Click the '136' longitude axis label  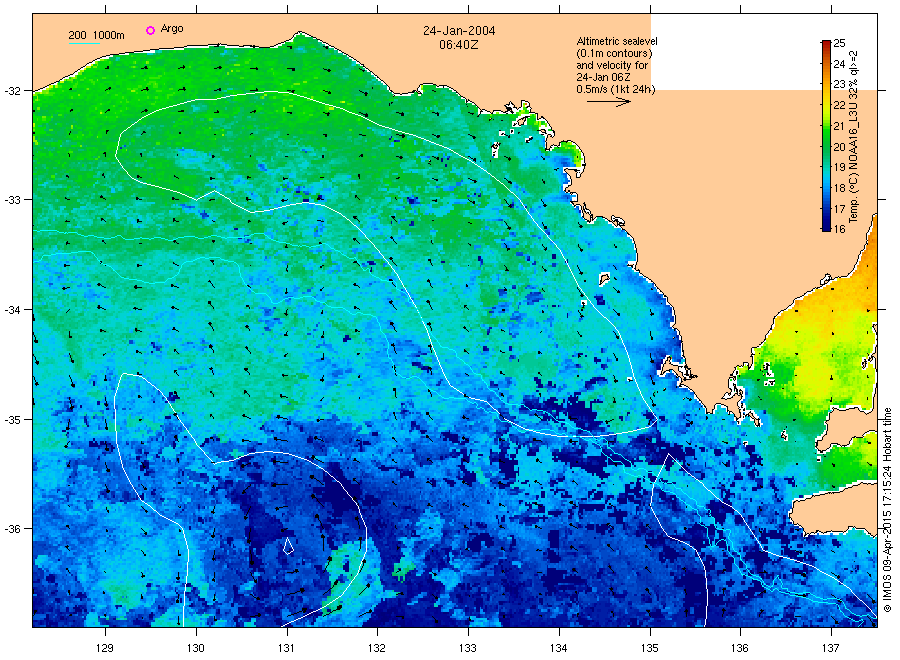tap(740, 648)
